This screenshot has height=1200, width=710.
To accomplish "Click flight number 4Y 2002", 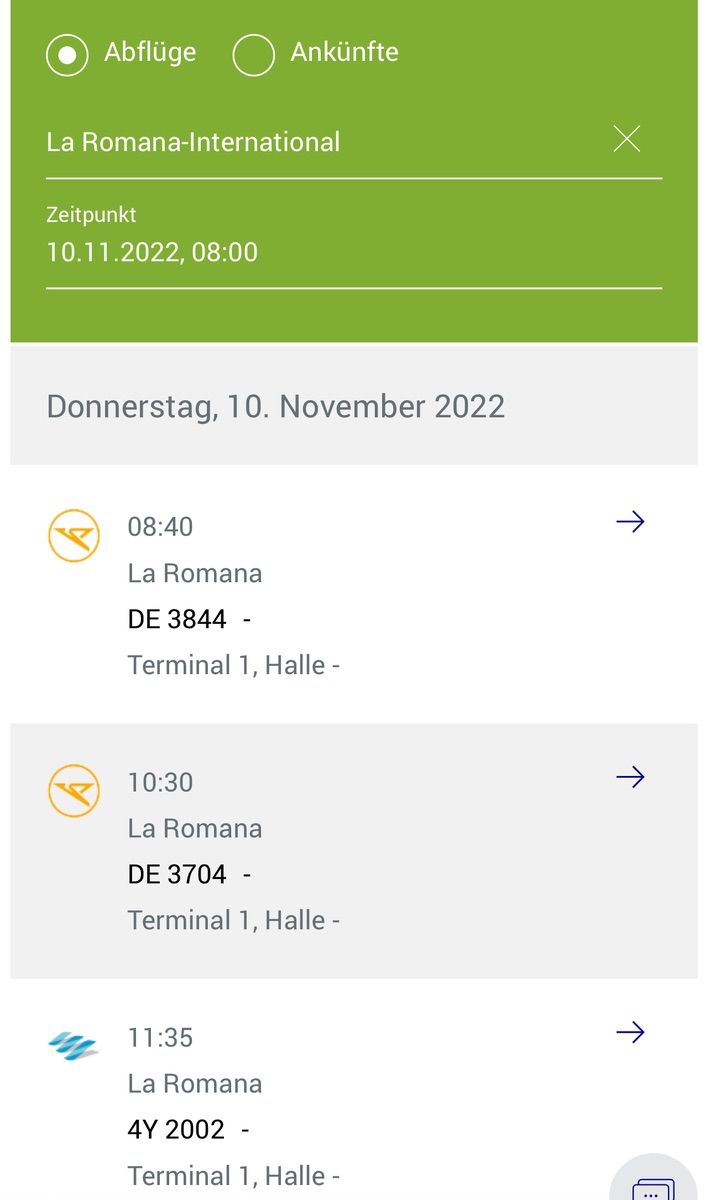I will [x=176, y=1129].
